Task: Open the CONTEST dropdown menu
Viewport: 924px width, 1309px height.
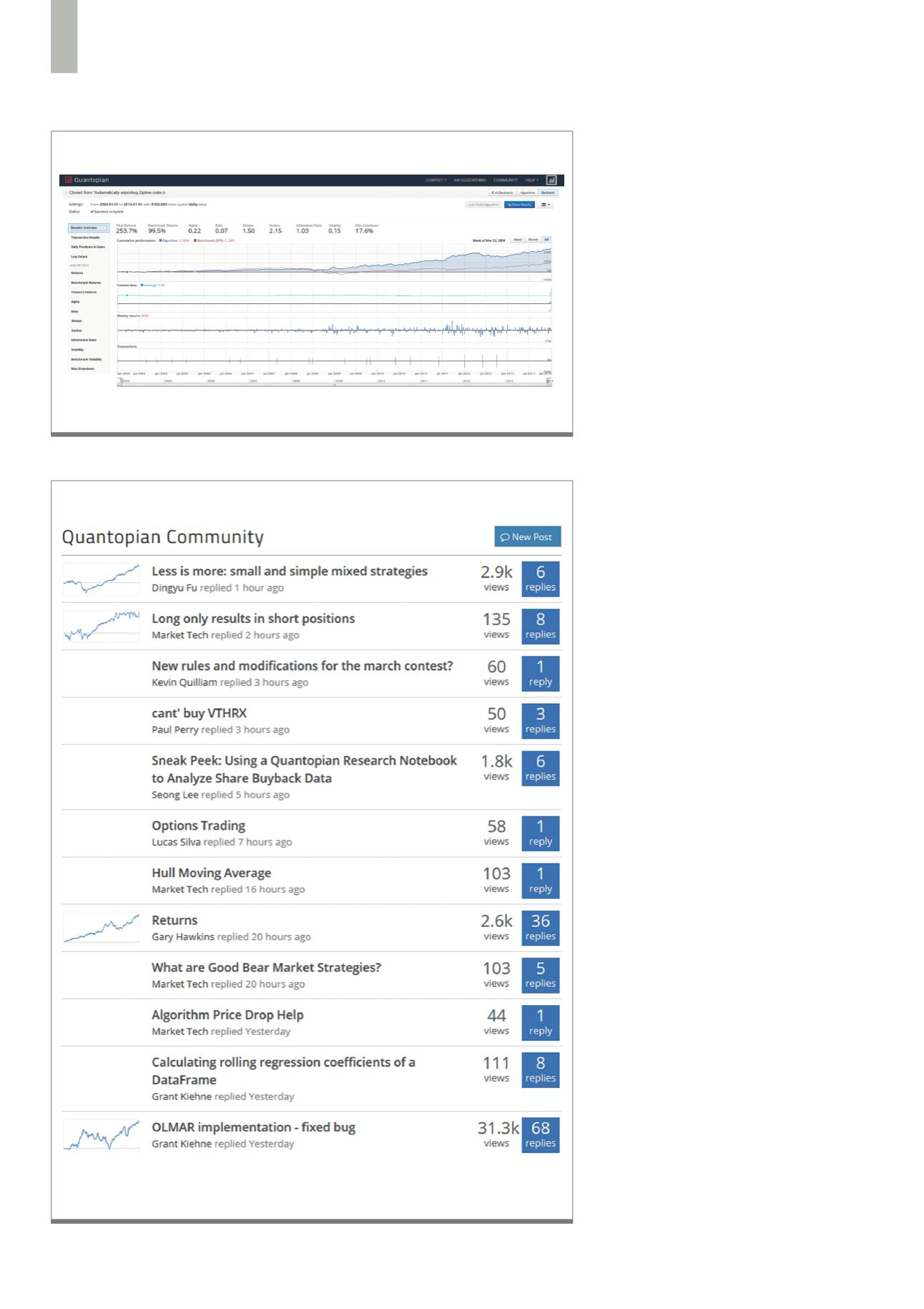Action: point(436,180)
